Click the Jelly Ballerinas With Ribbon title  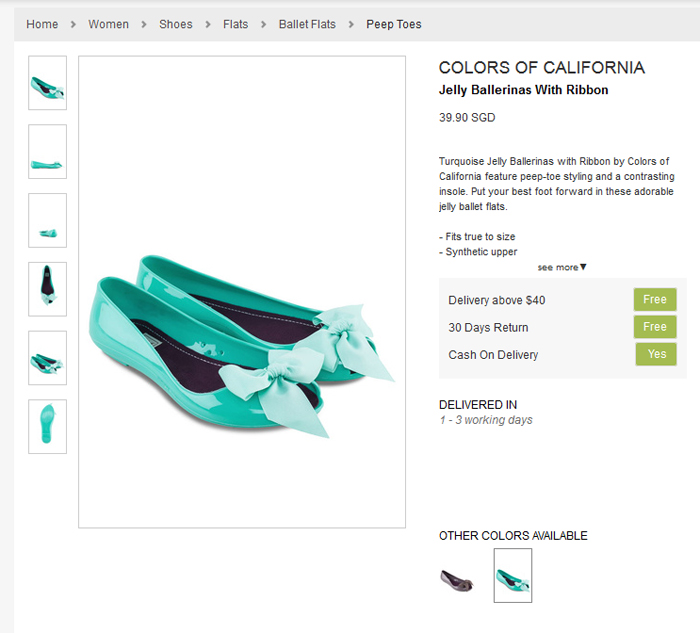click(523, 90)
